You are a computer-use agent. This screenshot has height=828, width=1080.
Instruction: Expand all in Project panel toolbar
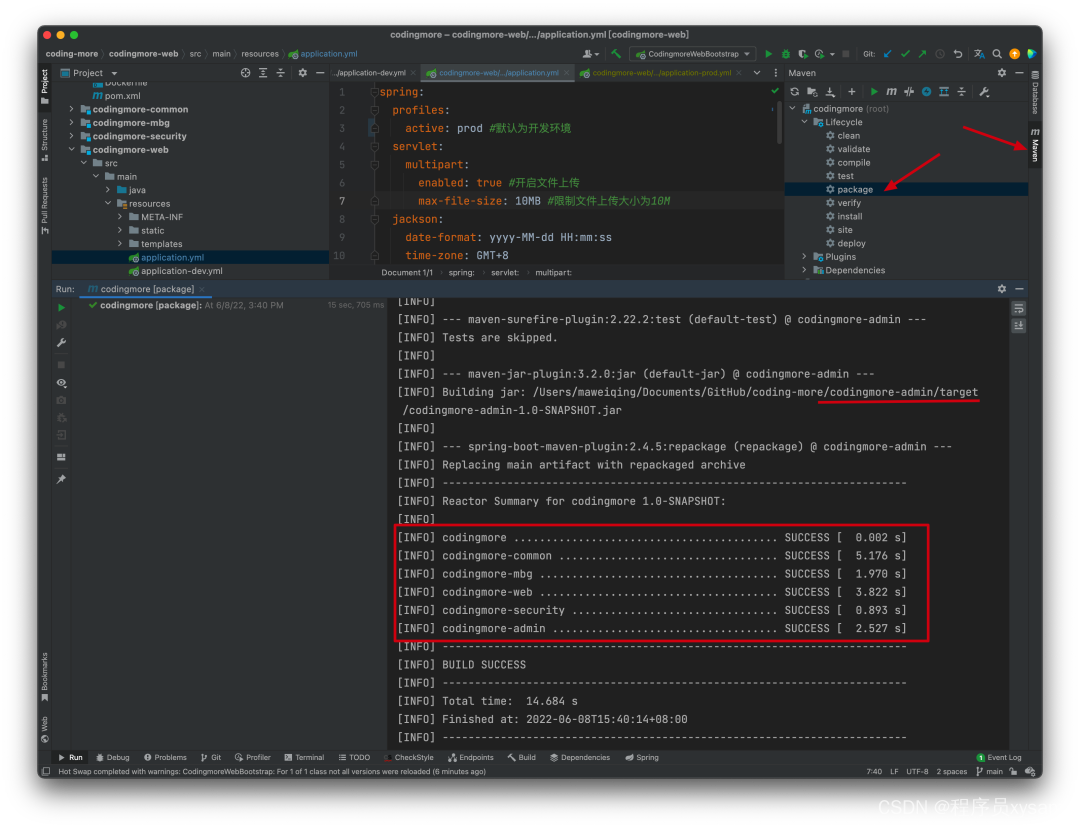[263, 73]
